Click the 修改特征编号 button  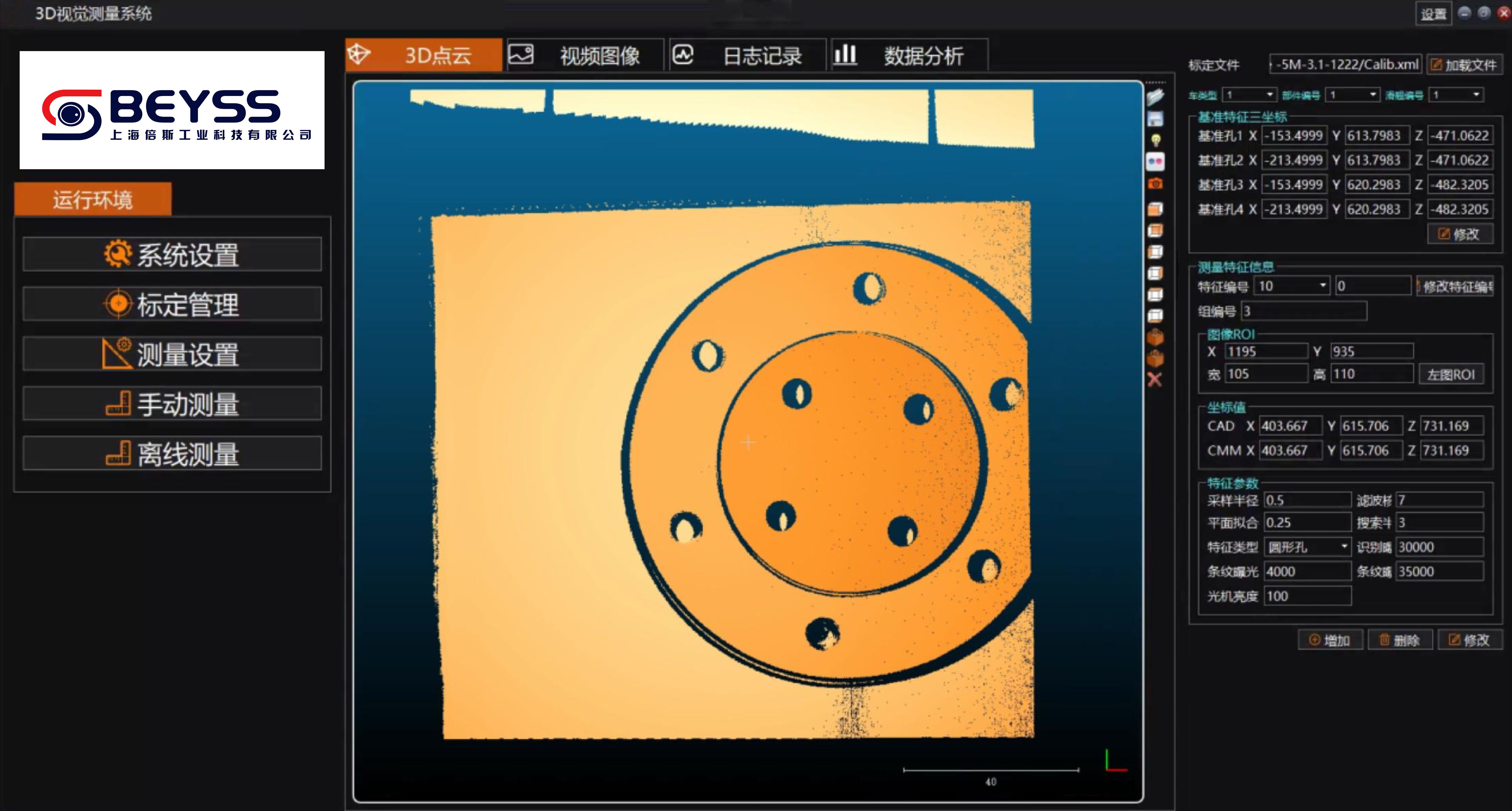[1455, 286]
